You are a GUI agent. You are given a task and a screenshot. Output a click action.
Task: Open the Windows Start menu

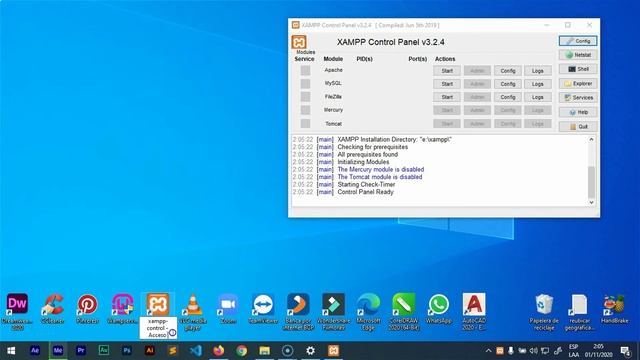11,351
